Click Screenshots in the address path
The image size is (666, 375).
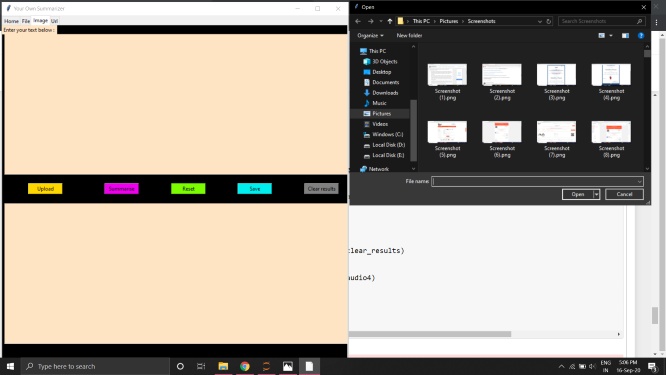(482, 21)
